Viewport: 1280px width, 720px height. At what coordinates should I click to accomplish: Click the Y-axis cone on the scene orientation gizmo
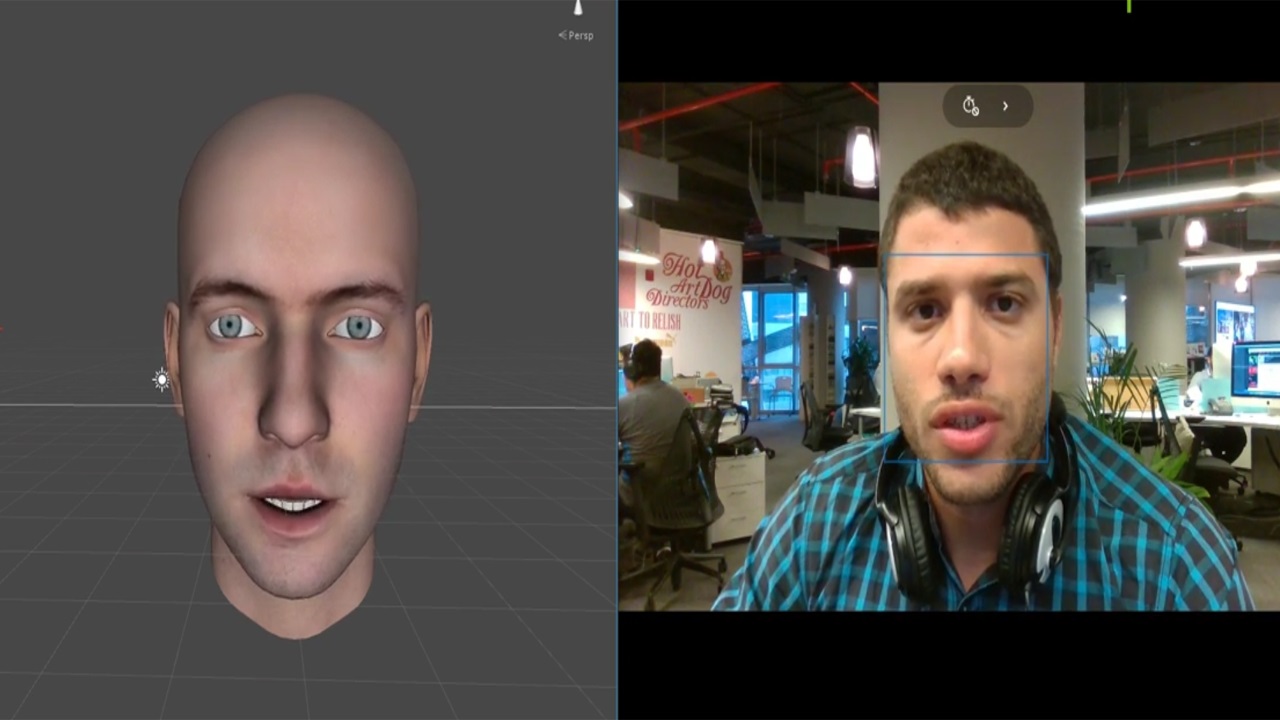pyautogui.click(x=578, y=8)
